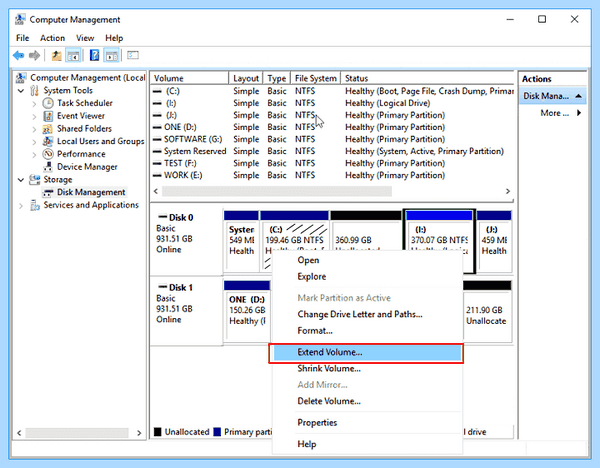Viewport: 600px width, 468px height.
Task: Click the Local Users and Groups icon
Action: click(x=48, y=141)
